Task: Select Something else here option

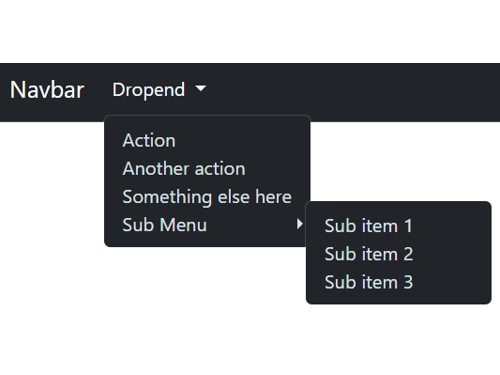Action: (207, 197)
